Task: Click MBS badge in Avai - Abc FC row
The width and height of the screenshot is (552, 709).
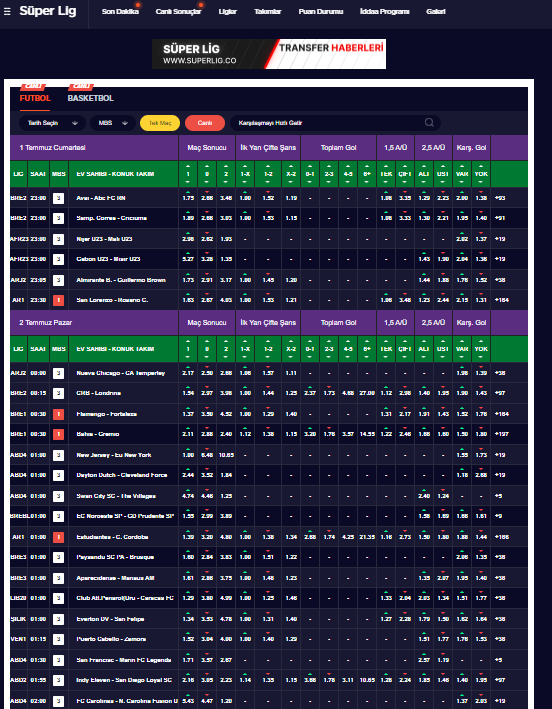Action: click(58, 198)
